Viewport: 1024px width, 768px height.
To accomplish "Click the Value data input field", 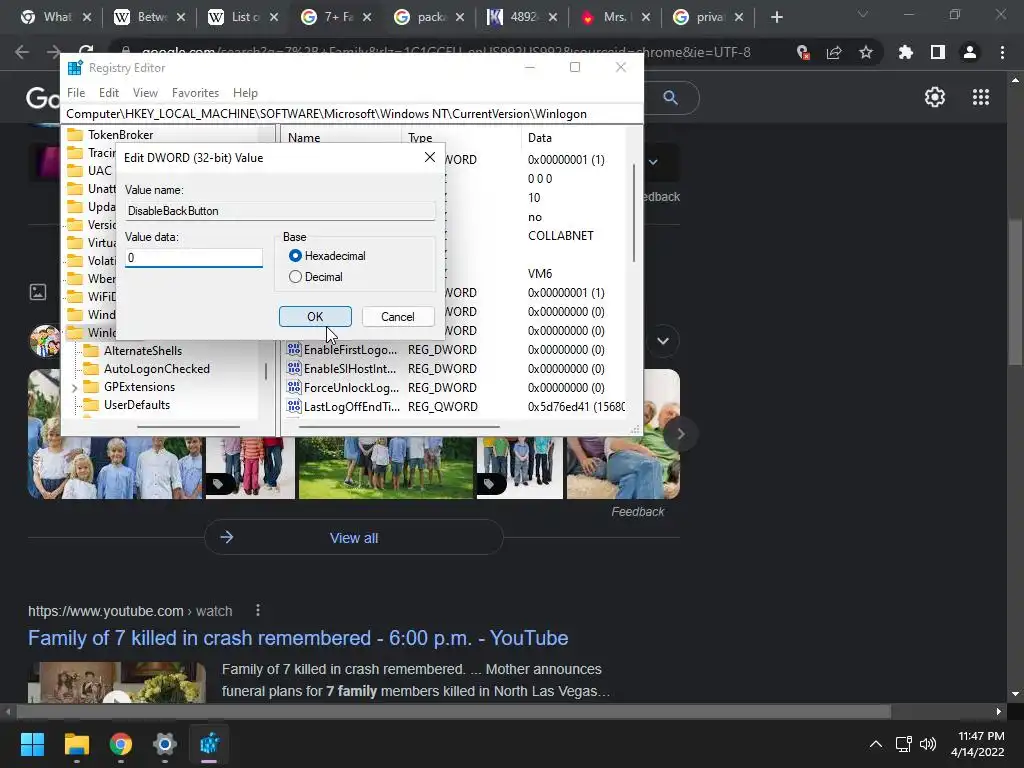I will [x=193, y=258].
